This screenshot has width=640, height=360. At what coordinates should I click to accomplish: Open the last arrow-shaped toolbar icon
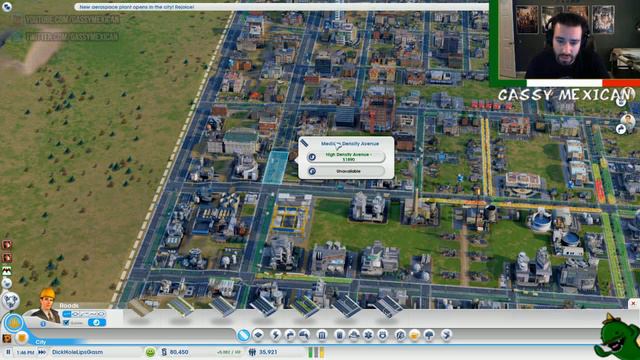pos(446,335)
